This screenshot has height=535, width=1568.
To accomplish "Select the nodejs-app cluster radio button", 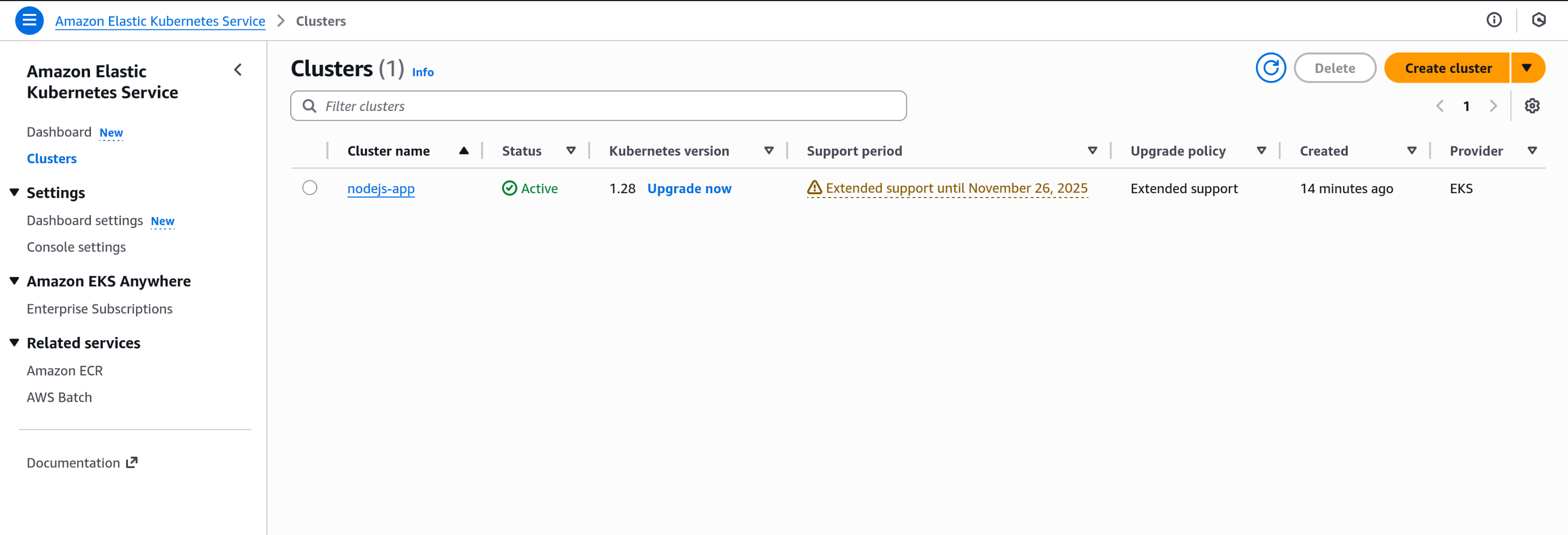I will 310,188.
